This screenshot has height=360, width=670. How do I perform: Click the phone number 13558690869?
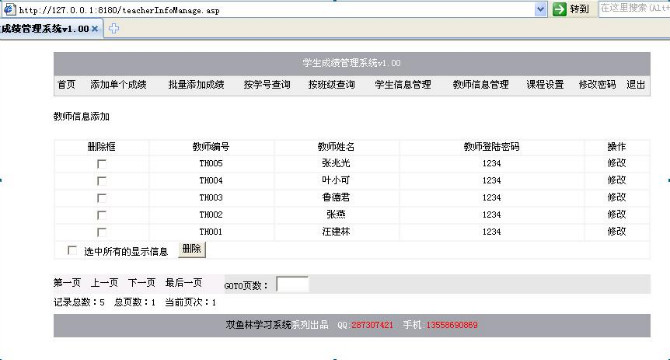coord(452,325)
